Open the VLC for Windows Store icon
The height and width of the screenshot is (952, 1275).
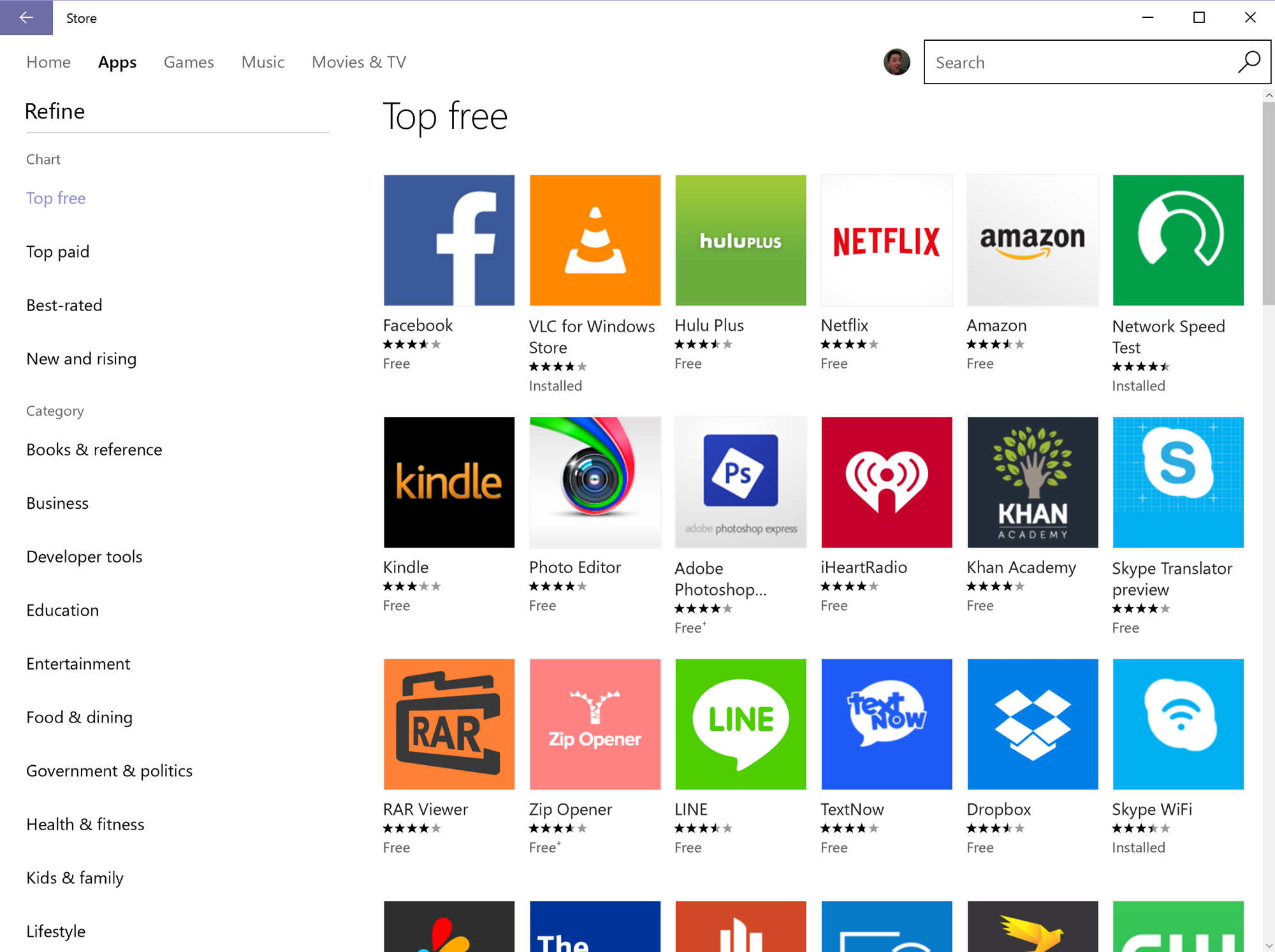pyautogui.click(x=595, y=240)
